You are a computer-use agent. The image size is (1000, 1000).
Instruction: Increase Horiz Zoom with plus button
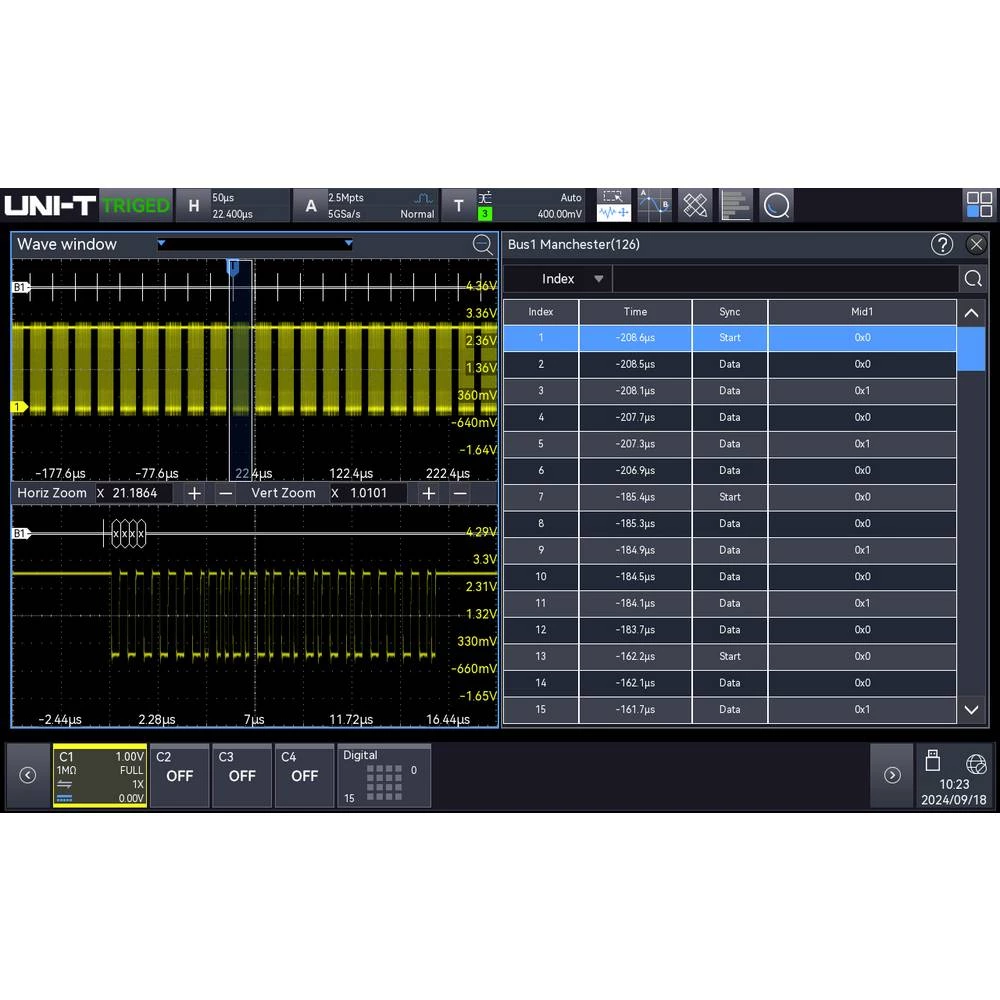[195, 493]
